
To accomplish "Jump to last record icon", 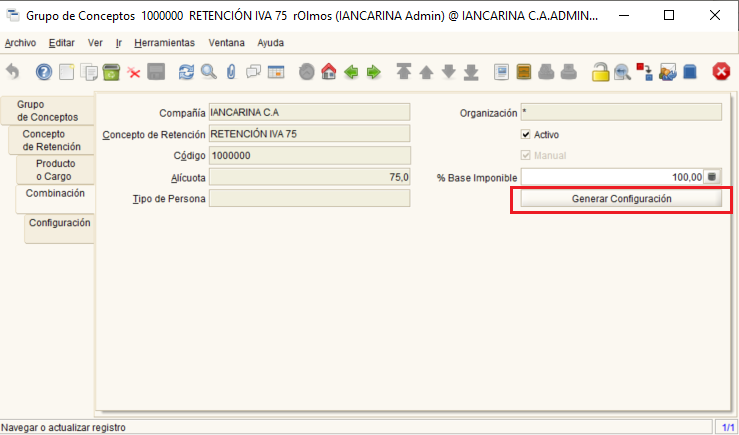I will pyautogui.click(x=471, y=72).
